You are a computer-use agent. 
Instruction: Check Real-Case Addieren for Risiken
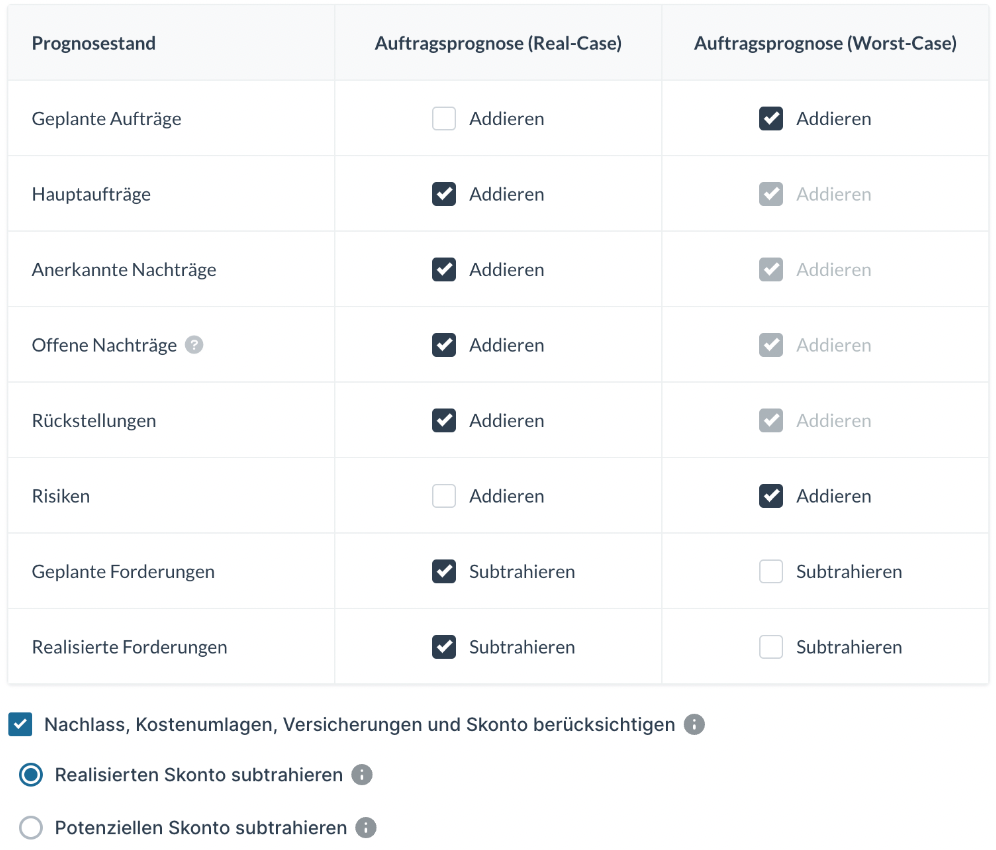tap(444, 496)
